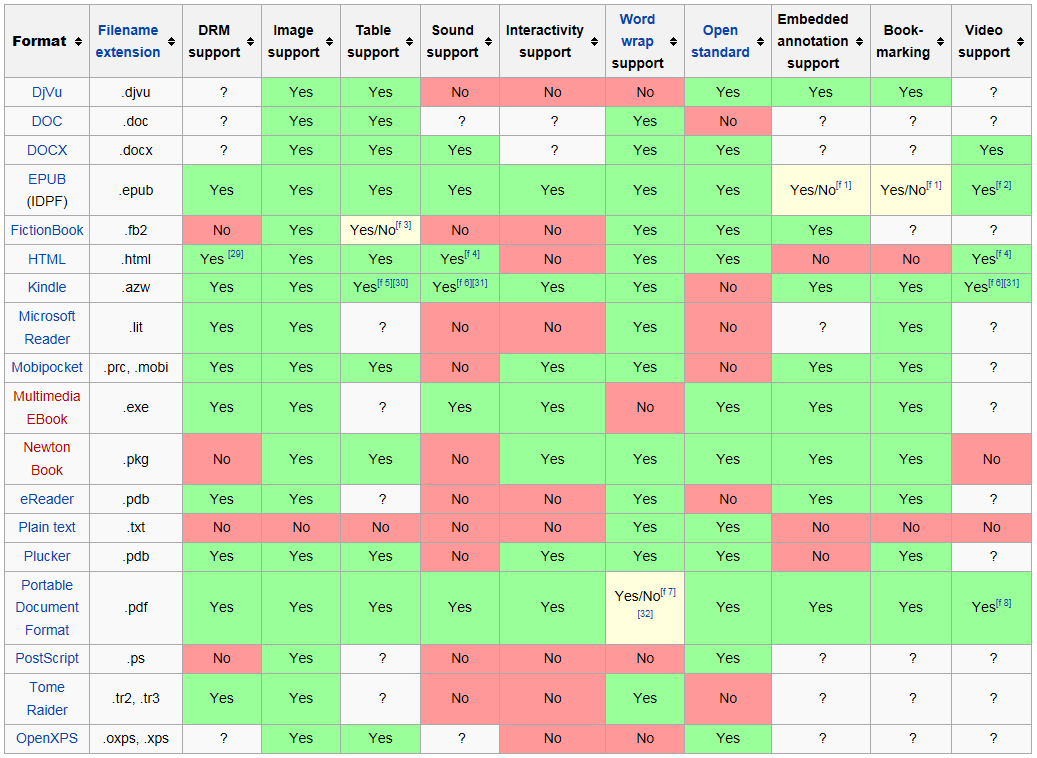The height and width of the screenshot is (758, 1037).
Task: Select the .fb2 extension cell
Action: pyautogui.click(x=136, y=230)
